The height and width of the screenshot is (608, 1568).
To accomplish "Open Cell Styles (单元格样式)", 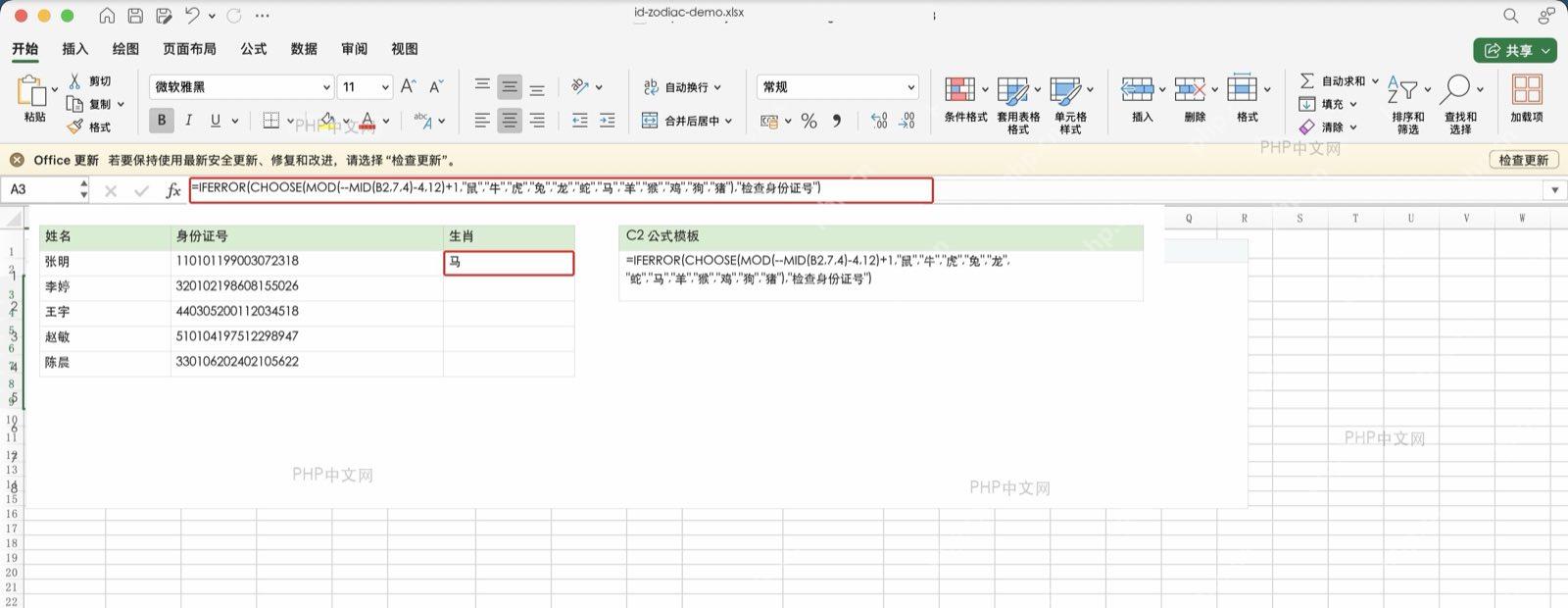I will coord(1070,105).
